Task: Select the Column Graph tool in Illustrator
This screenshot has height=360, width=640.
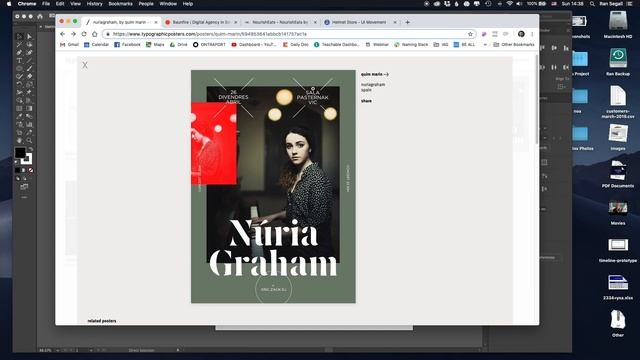Action: [29, 124]
